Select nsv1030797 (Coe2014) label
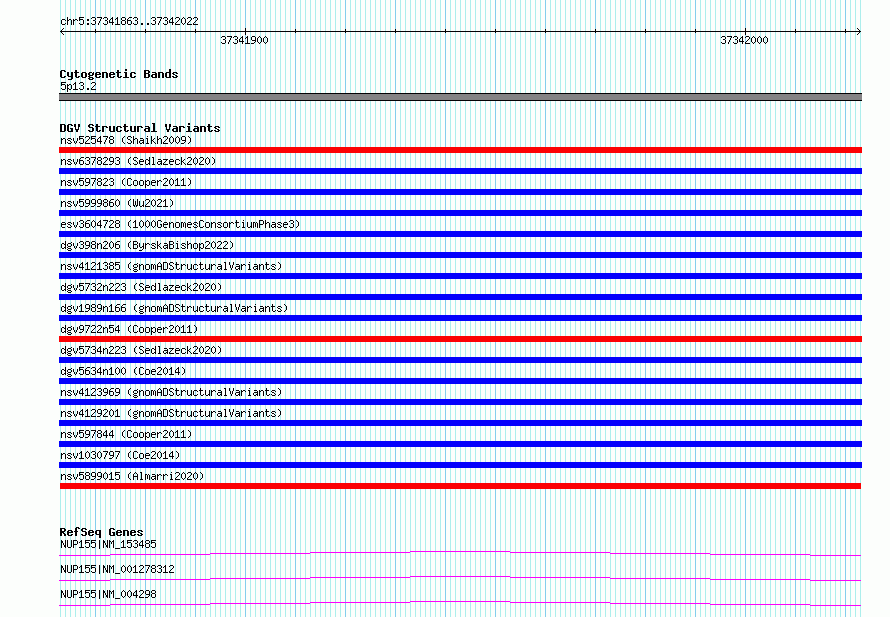The height and width of the screenshot is (617, 890). pos(120,455)
